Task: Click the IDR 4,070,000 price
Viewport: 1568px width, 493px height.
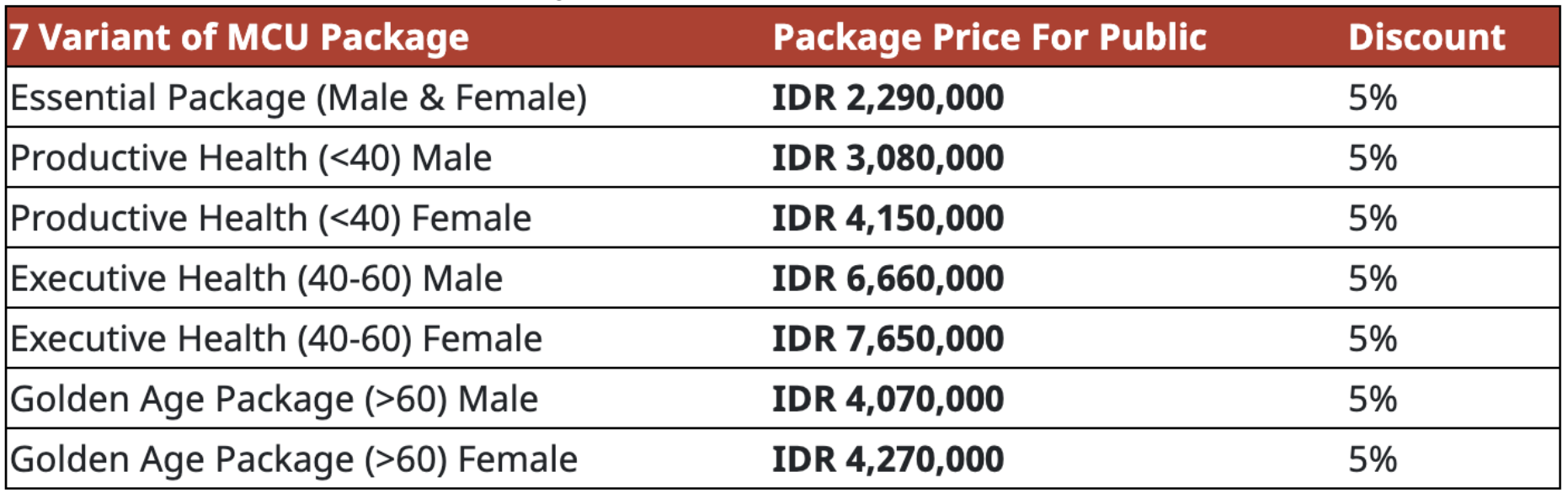Action: 888,400
